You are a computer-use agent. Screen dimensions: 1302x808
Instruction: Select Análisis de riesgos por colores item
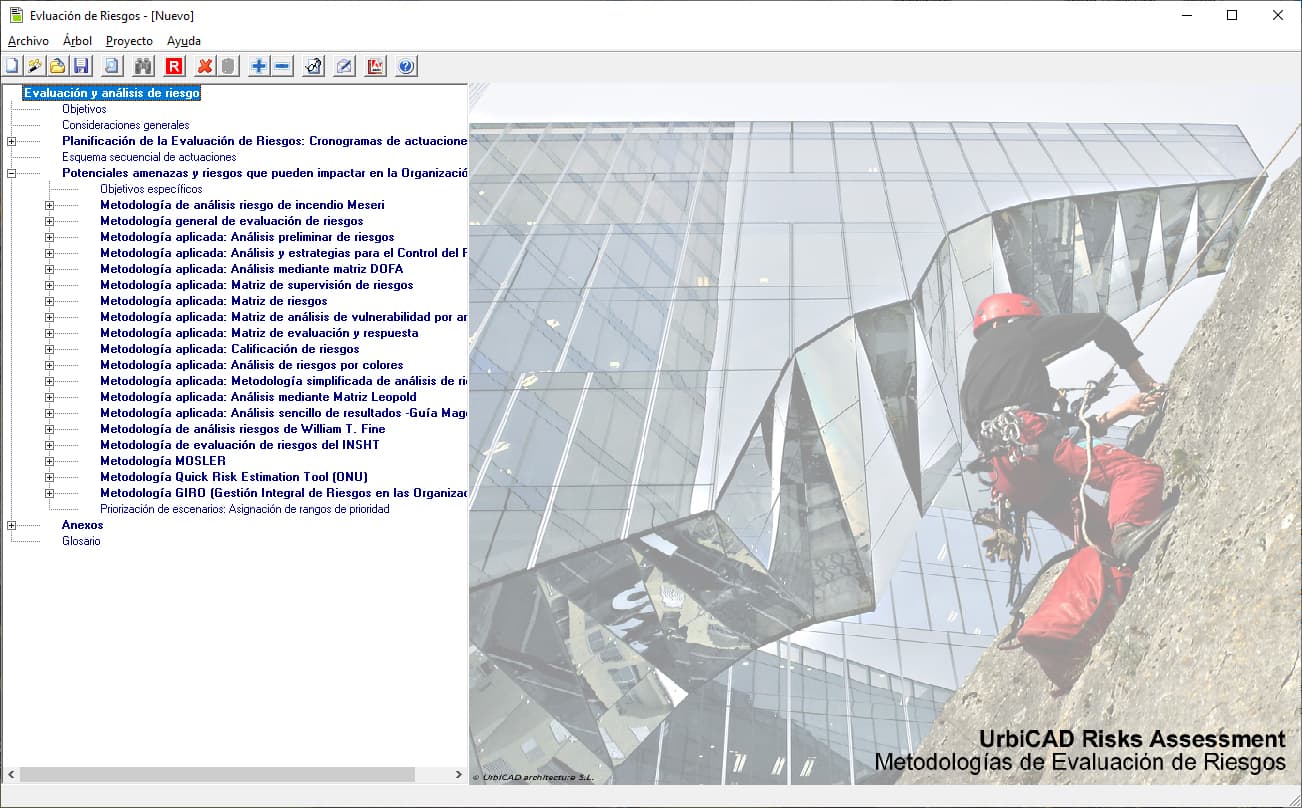coord(252,365)
